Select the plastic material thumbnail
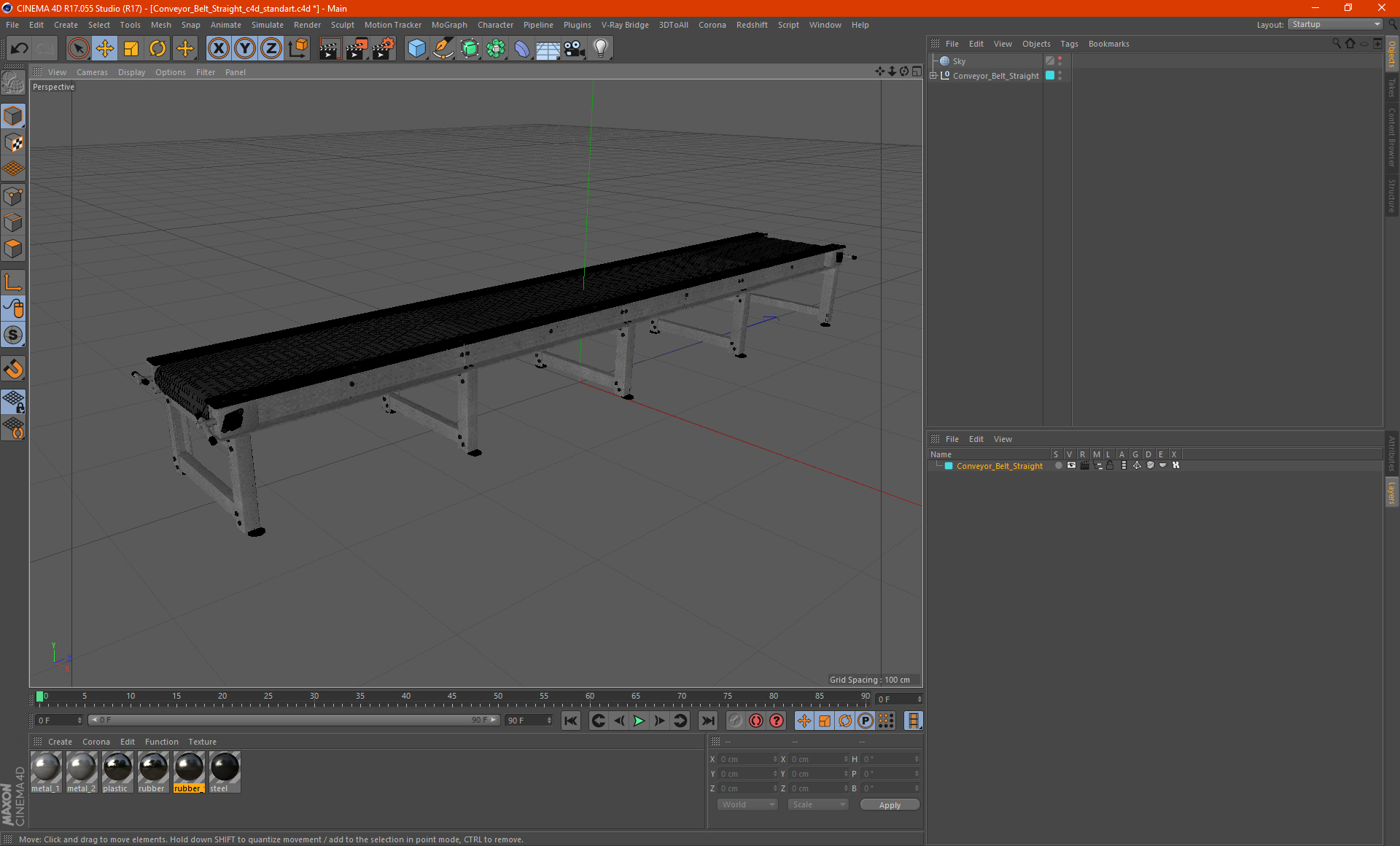Image resolution: width=1400 pixels, height=846 pixels. coord(117,772)
